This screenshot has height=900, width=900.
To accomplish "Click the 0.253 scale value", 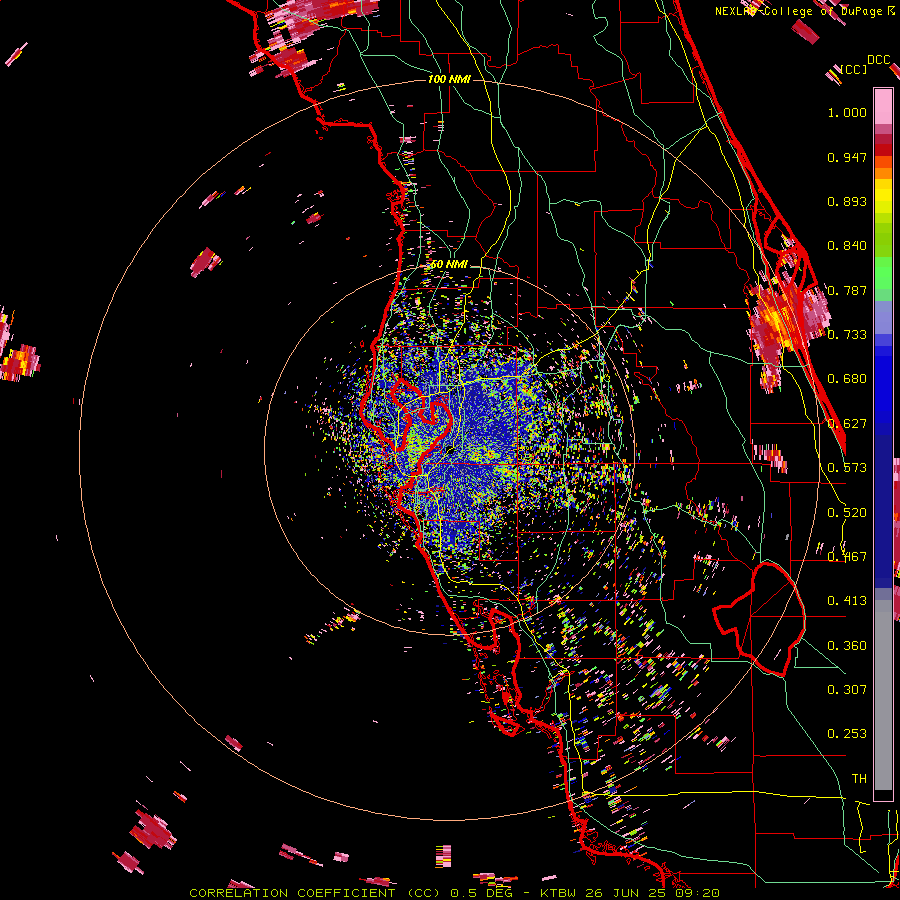I will pyautogui.click(x=847, y=734).
